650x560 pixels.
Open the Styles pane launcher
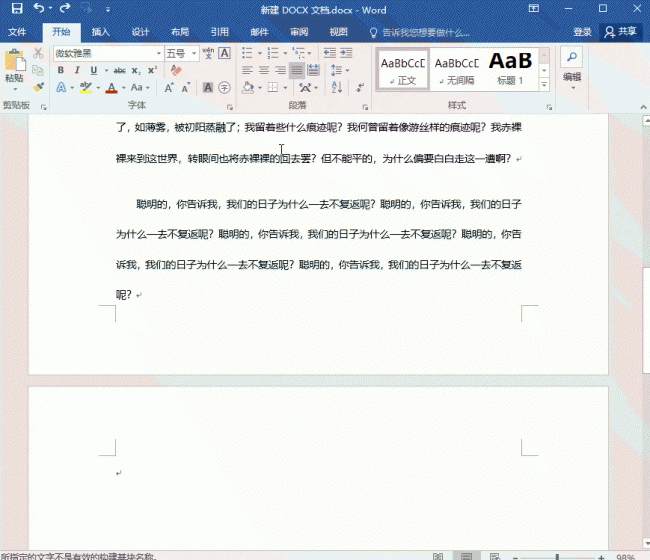coord(549,107)
